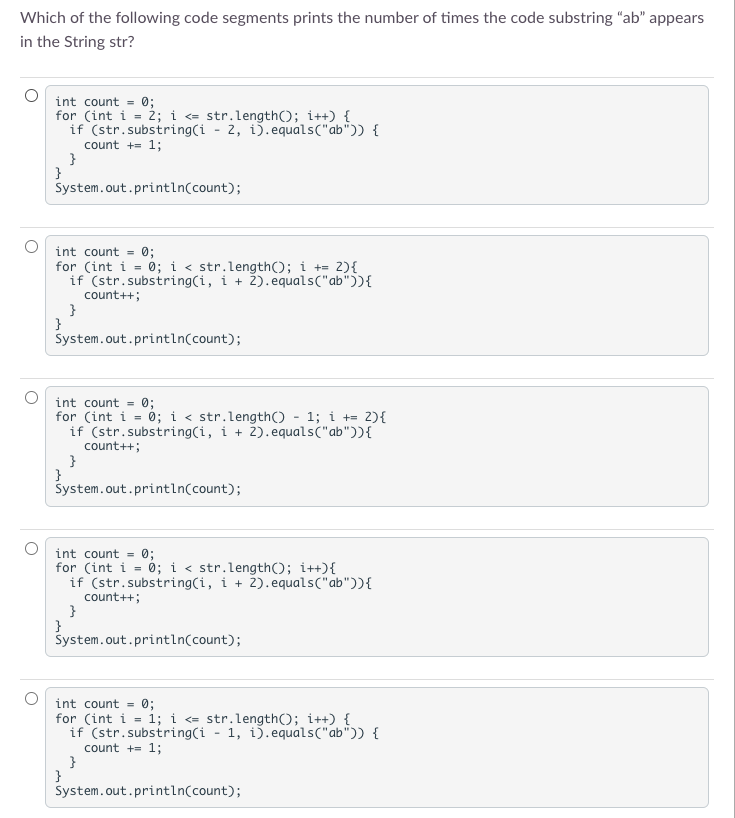Click the code segment using "substring(i - 1, i)"
735x818 pixels.
pos(376,747)
